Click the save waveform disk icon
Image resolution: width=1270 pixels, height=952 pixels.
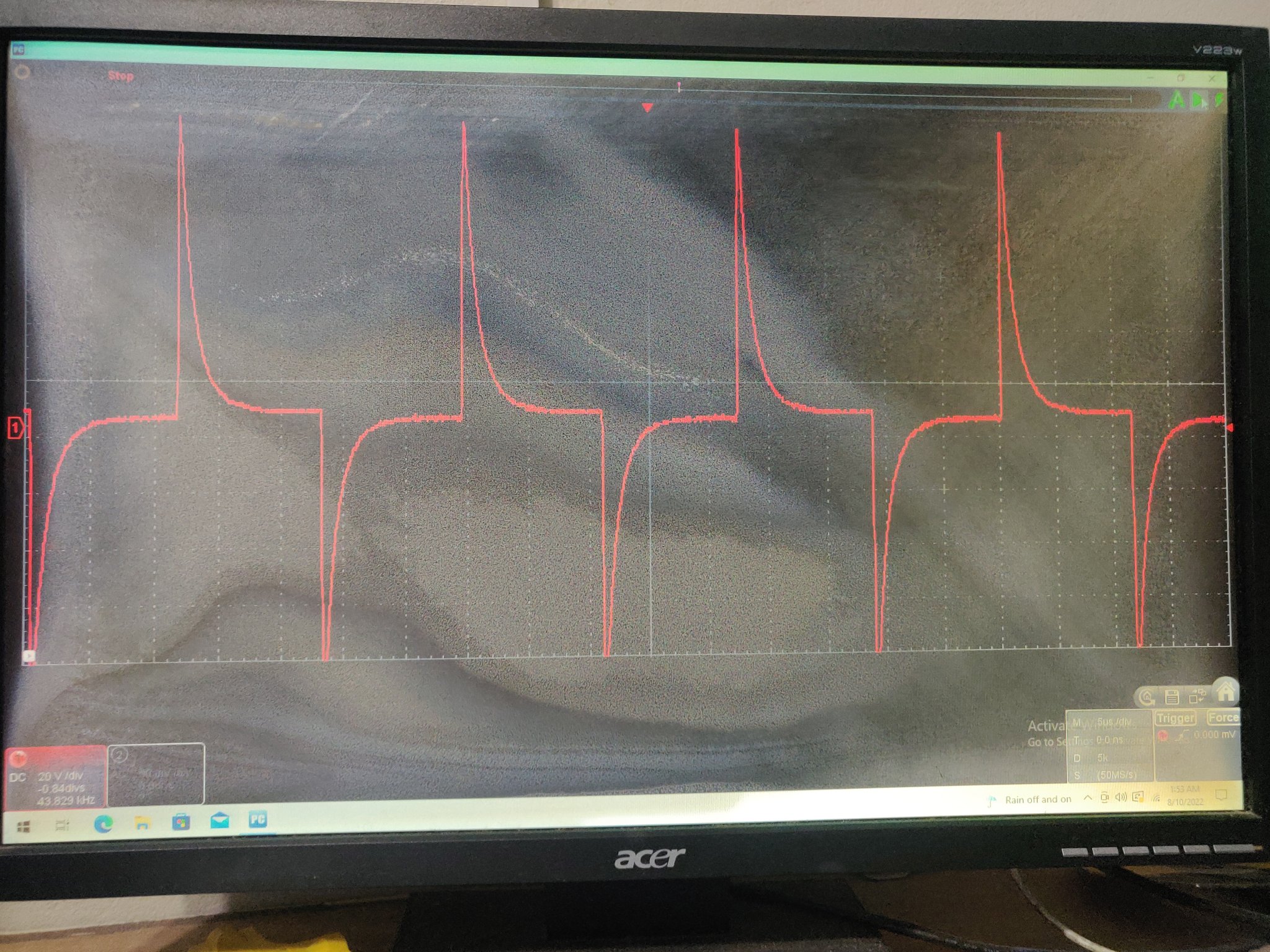pyautogui.click(x=1171, y=697)
